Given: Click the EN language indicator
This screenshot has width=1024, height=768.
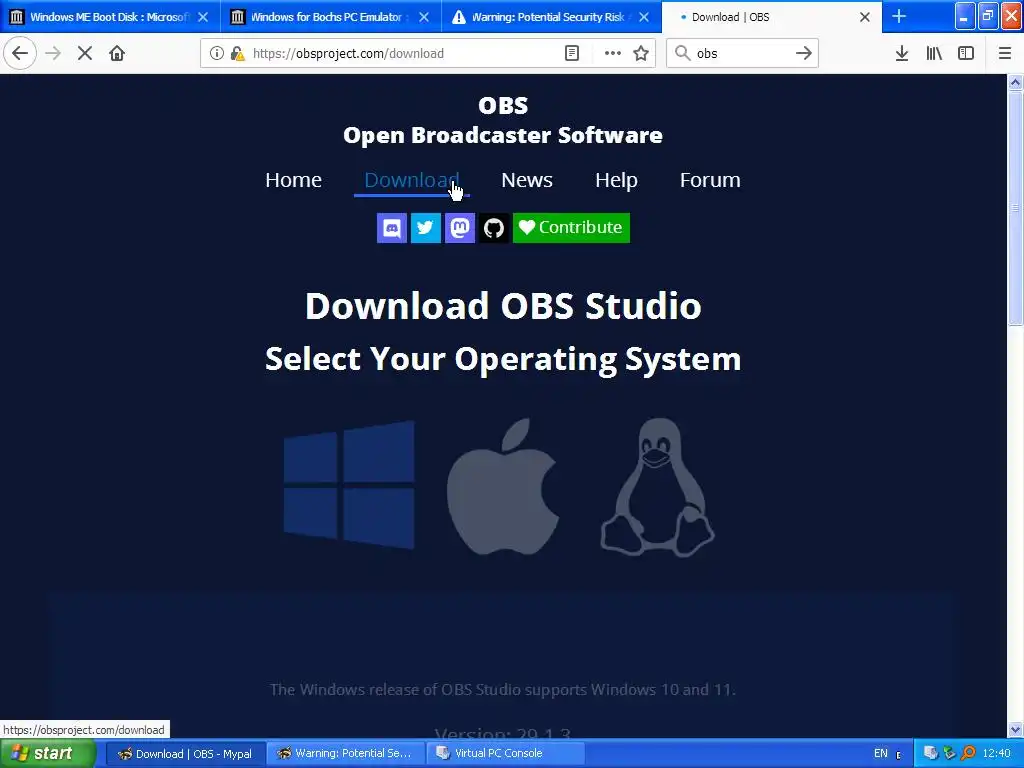Looking at the screenshot, I should click(880, 753).
